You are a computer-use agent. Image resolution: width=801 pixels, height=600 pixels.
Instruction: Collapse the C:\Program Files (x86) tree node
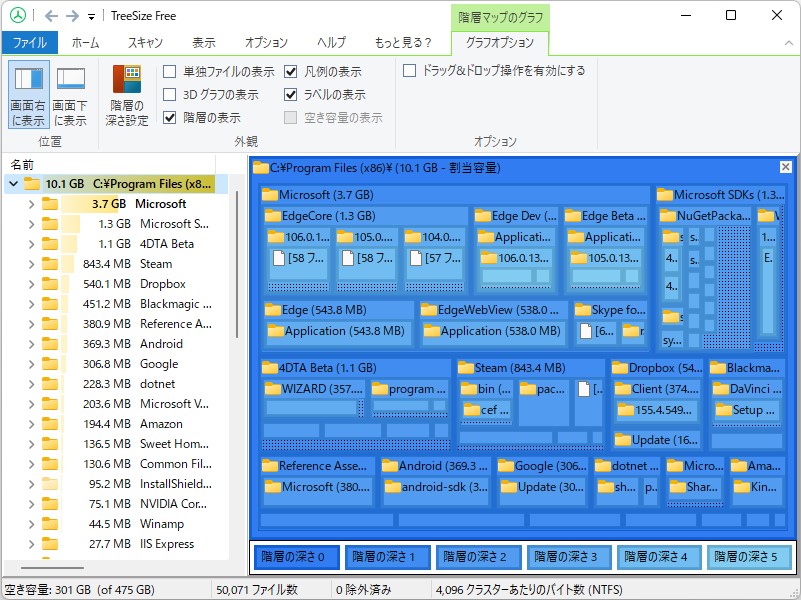click(12, 183)
